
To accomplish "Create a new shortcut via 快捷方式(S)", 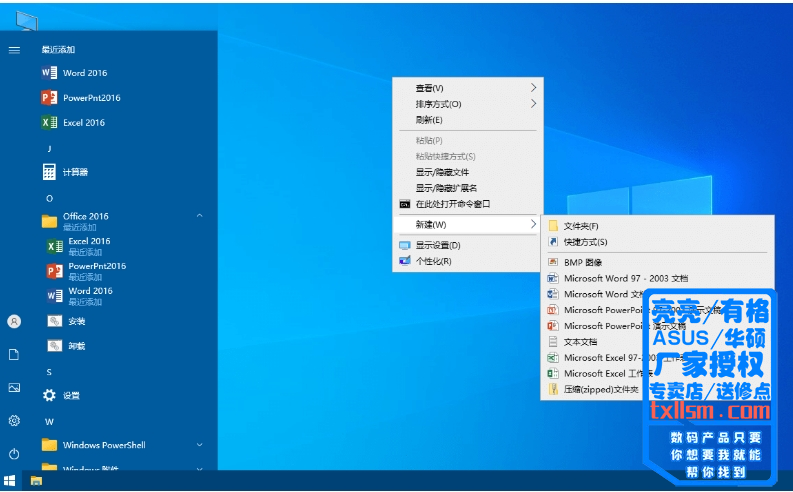I will point(657,242).
